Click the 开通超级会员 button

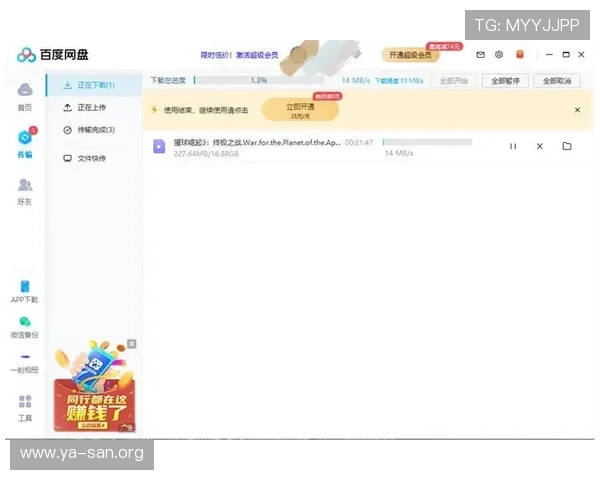[x=410, y=55]
